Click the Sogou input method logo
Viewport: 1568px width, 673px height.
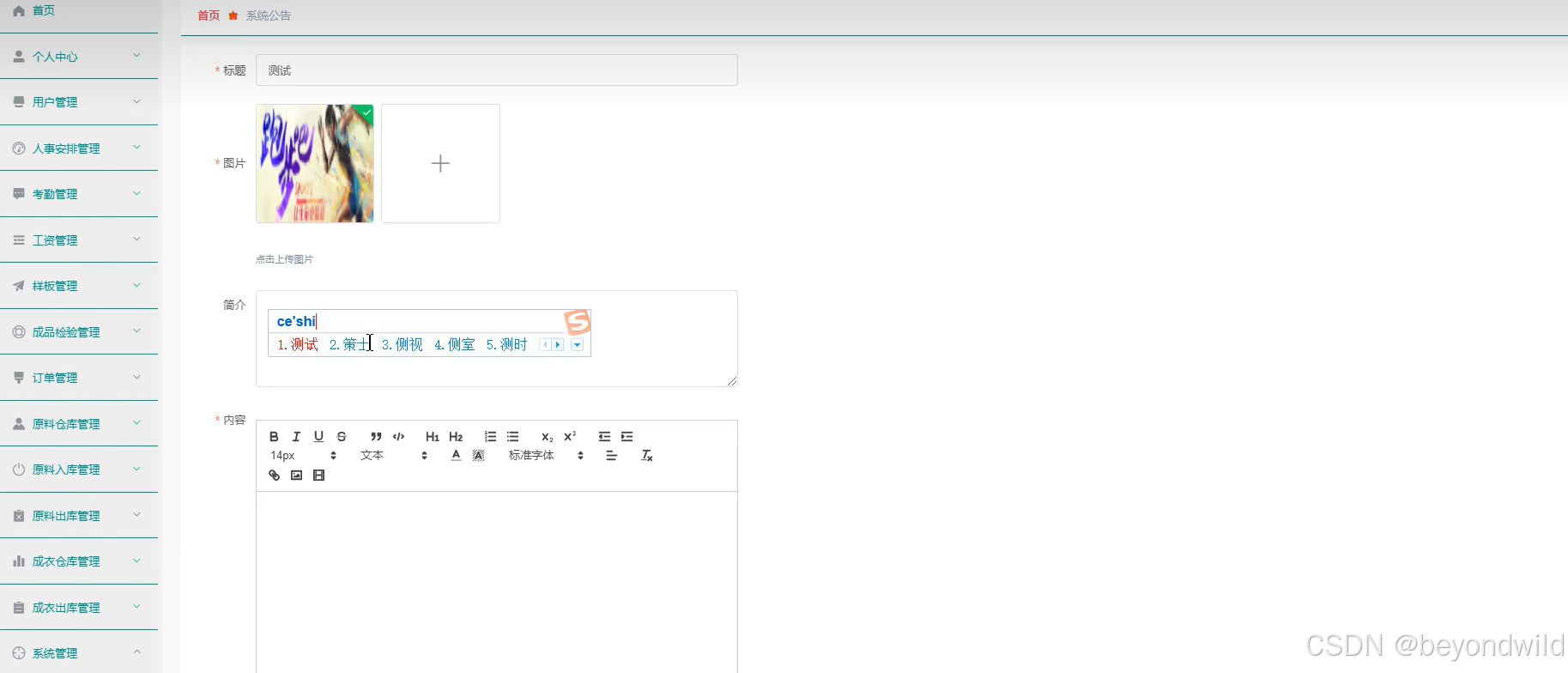pos(578,322)
